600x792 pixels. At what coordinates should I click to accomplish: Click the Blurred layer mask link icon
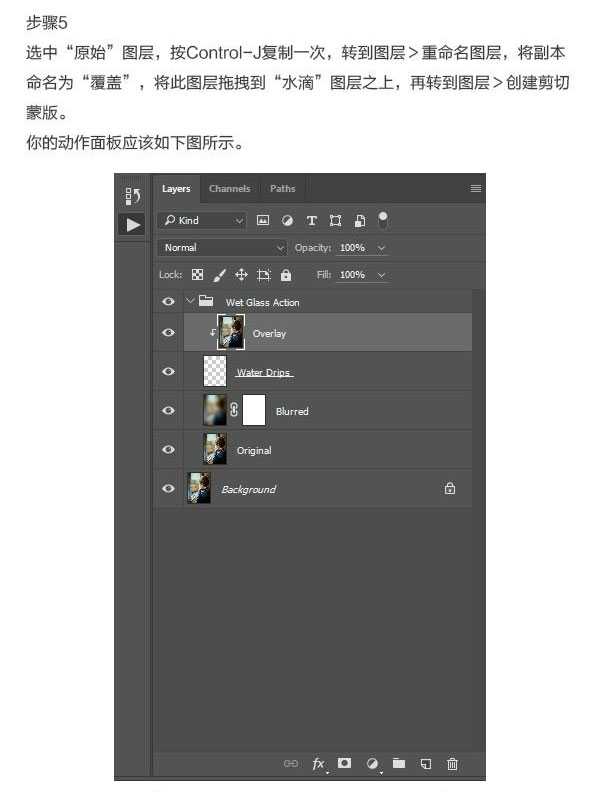click(x=234, y=410)
